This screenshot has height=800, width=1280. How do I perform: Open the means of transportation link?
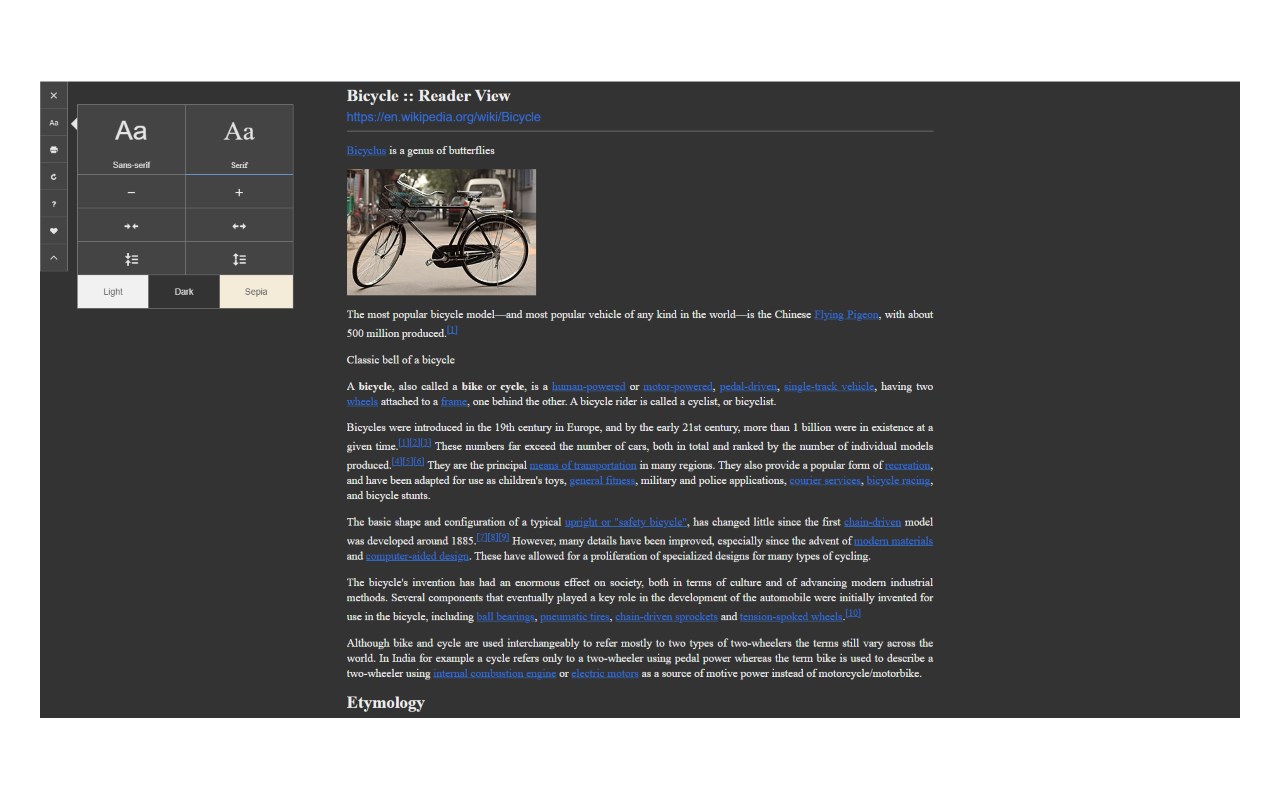point(583,466)
